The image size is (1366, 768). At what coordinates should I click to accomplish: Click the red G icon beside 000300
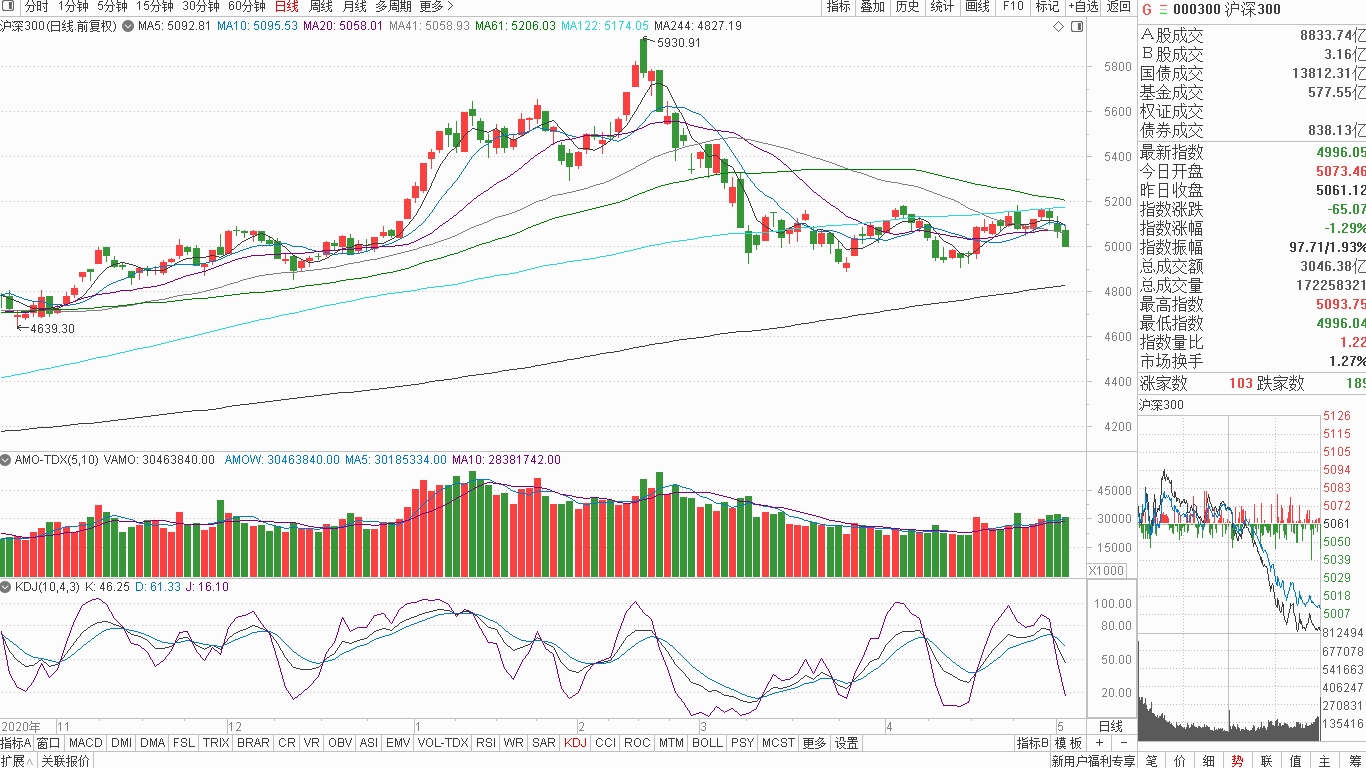(x=1146, y=9)
